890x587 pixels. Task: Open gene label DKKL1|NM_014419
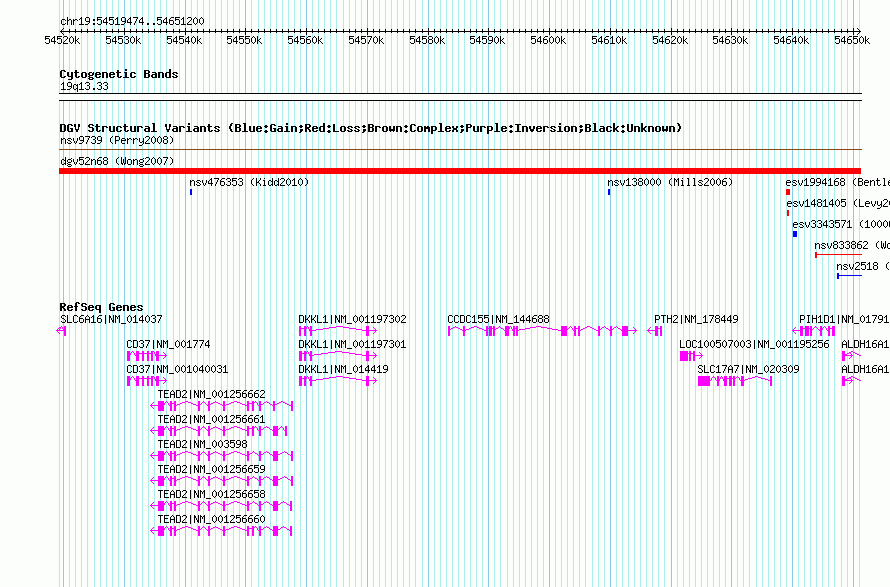pos(343,370)
